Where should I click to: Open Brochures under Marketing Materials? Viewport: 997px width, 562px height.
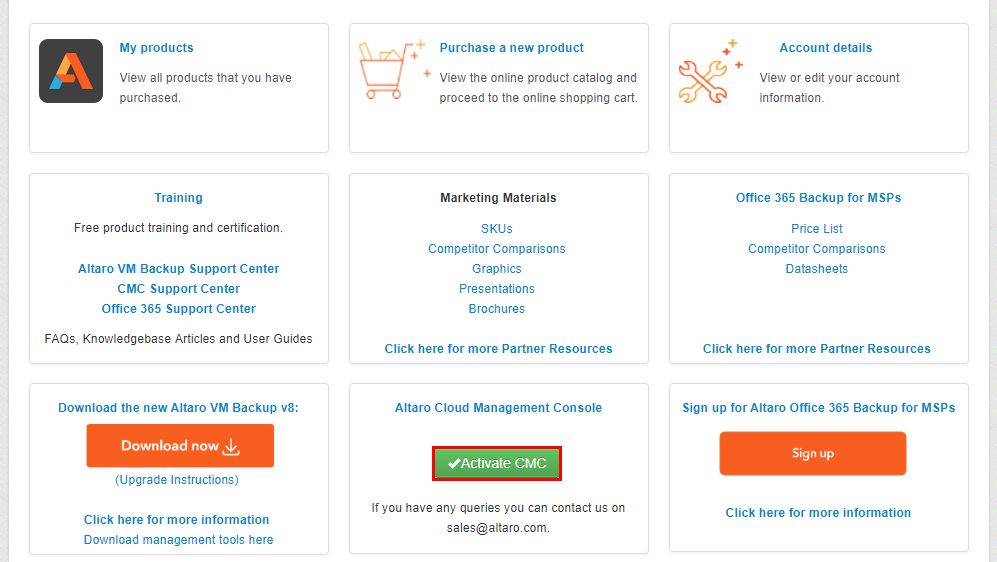tap(497, 309)
